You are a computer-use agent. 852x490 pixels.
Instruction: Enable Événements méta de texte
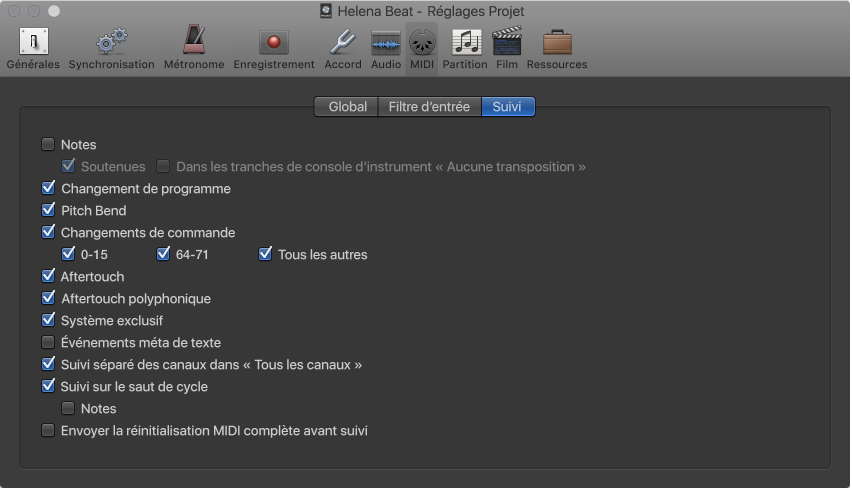[48, 342]
